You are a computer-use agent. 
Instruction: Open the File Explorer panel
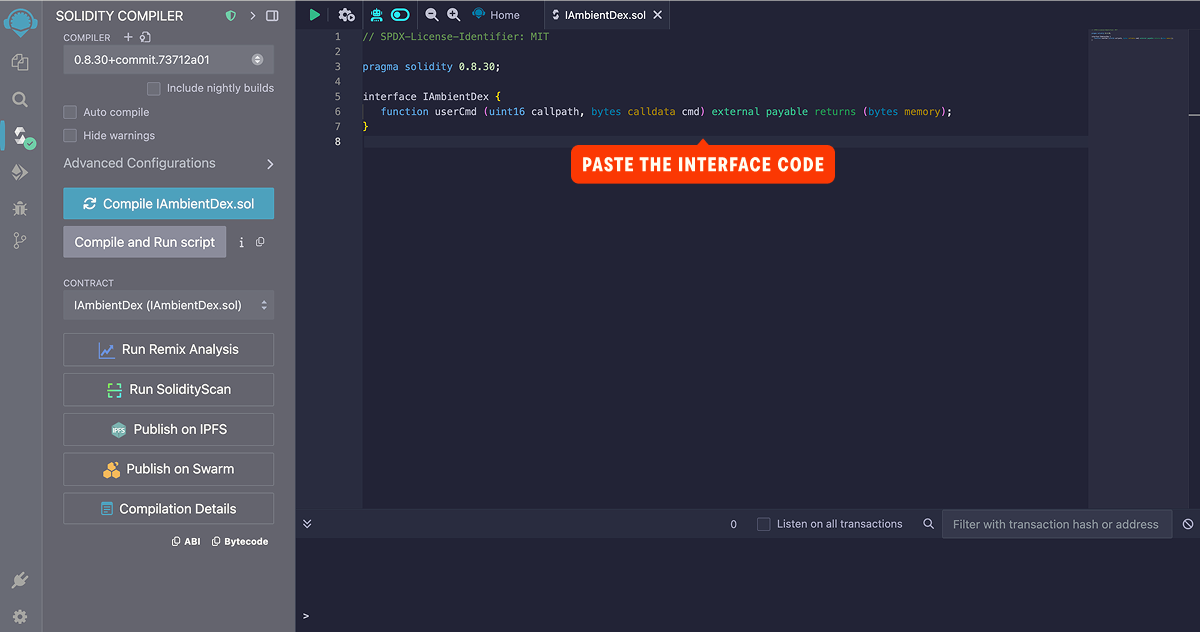[20, 62]
